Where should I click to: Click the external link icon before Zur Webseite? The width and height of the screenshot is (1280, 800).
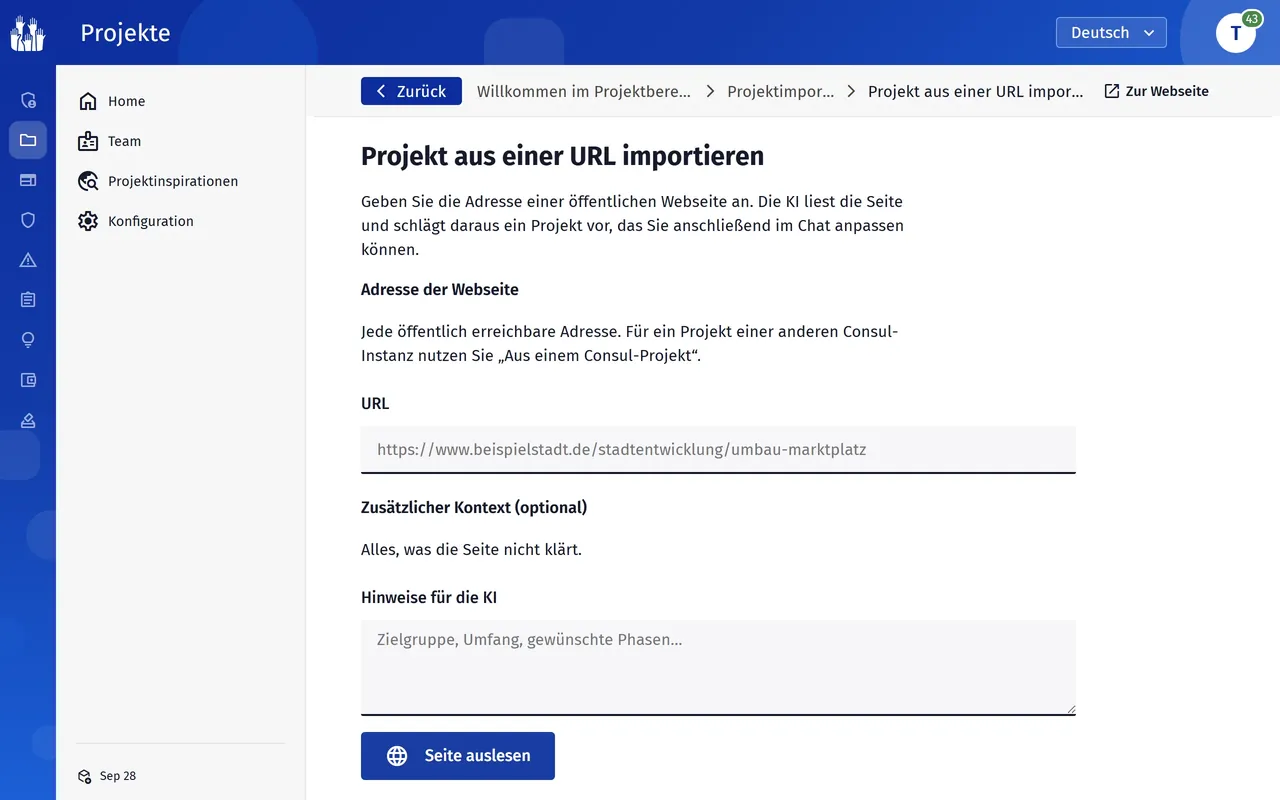point(1112,91)
